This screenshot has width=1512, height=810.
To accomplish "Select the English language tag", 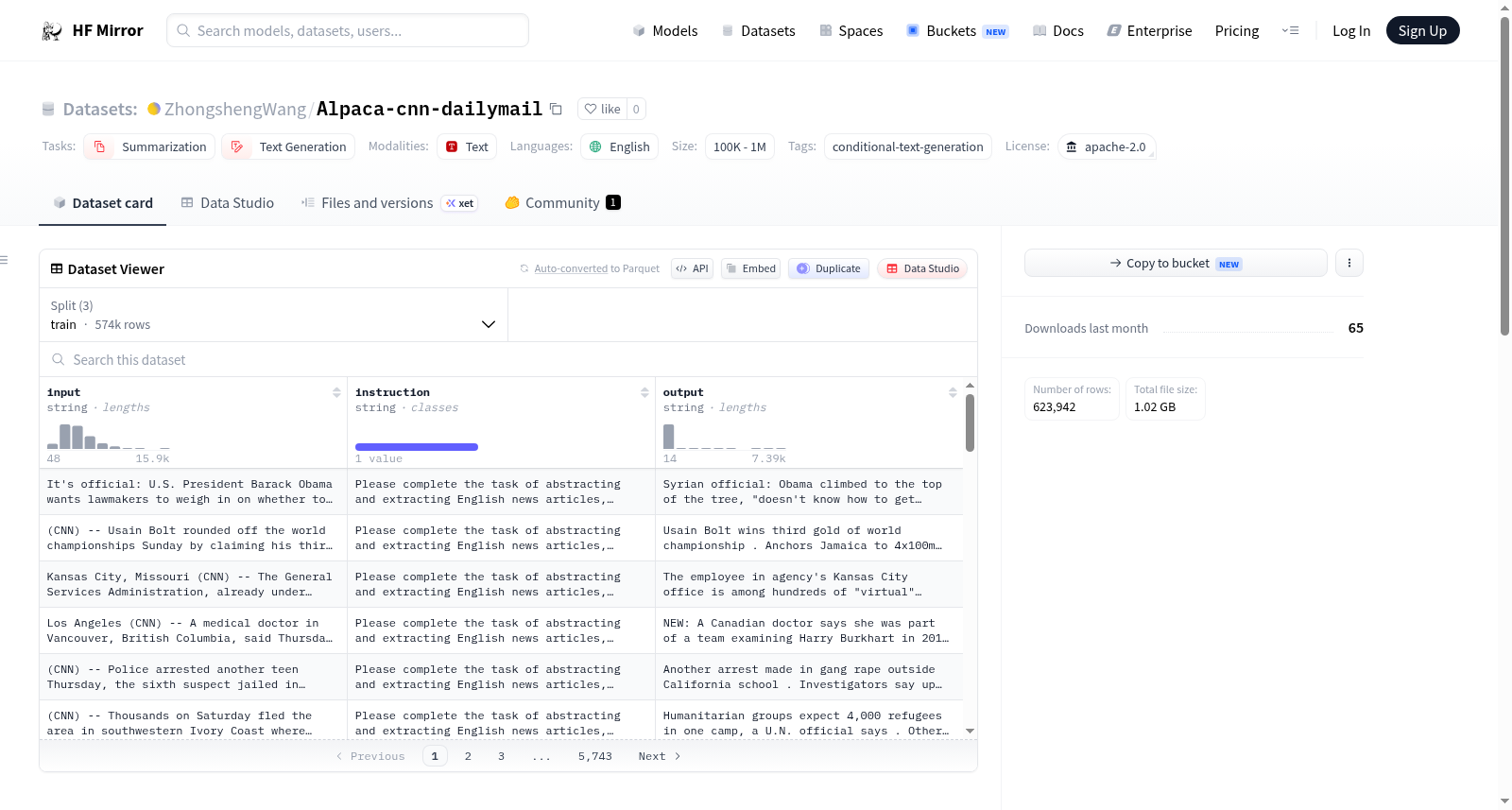I will (x=620, y=146).
